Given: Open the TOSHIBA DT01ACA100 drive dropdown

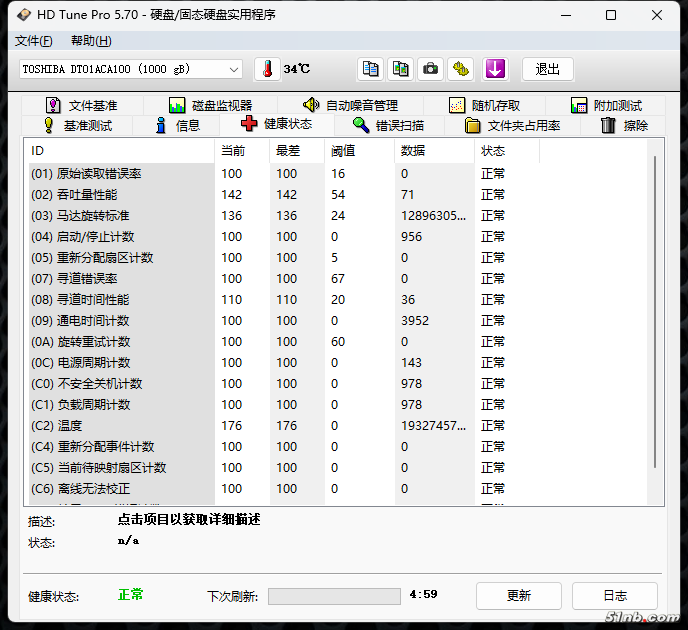Looking at the screenshot, I should (x=131, y=69).
